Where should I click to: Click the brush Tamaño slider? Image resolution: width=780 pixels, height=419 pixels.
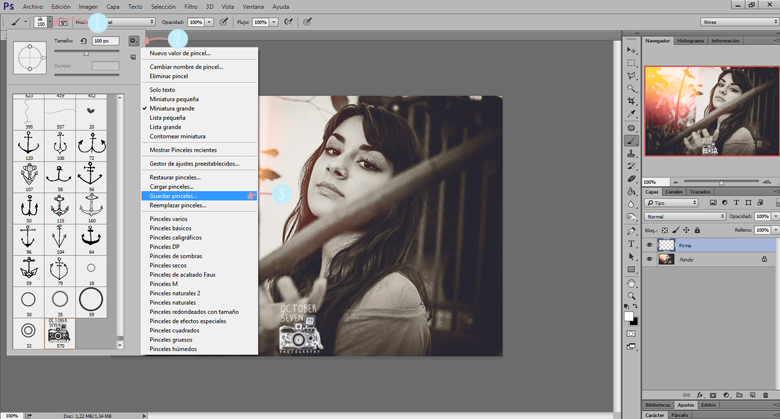87,52
